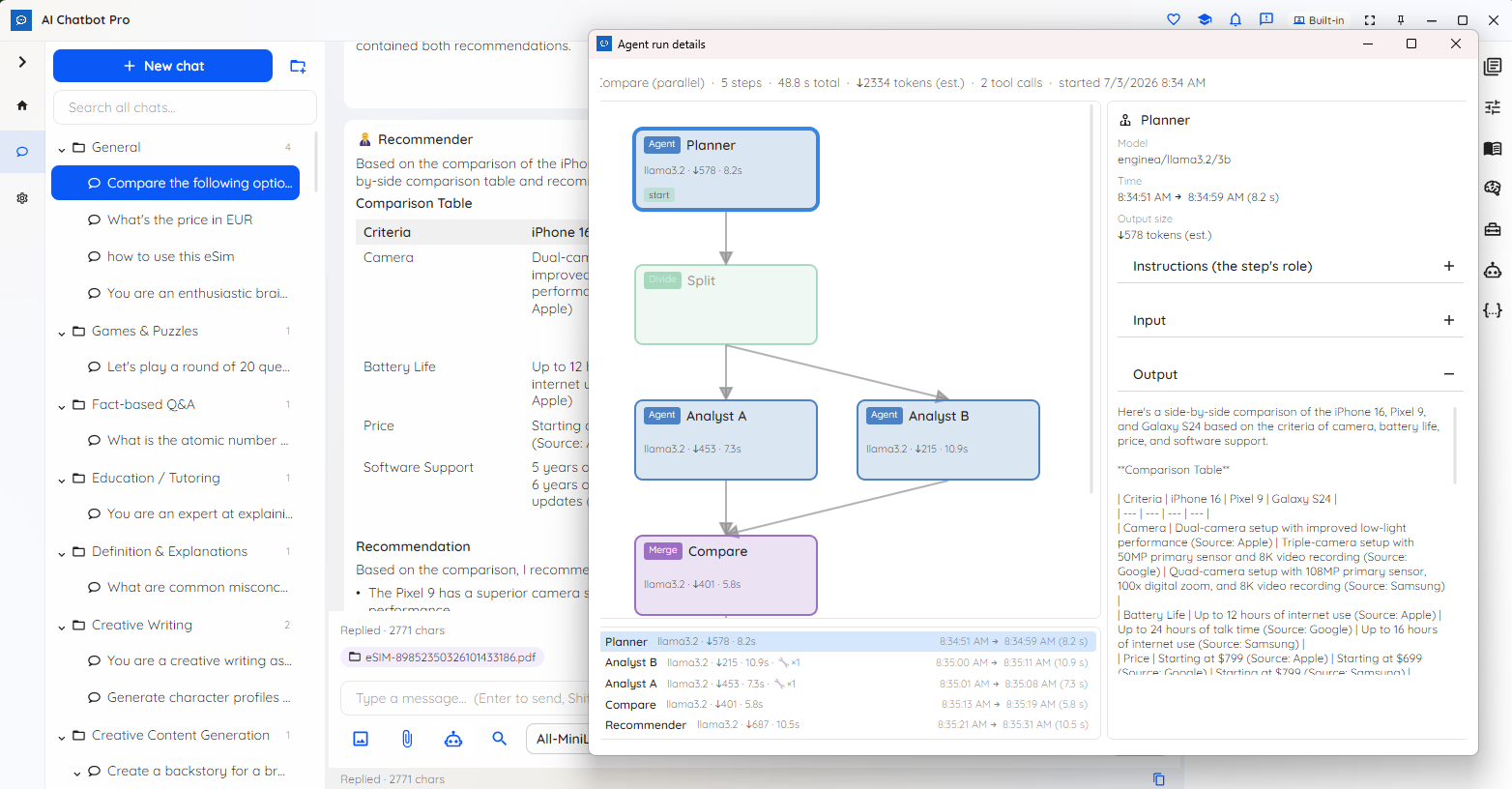Select the Analyst A node in graph

point(726,440)
